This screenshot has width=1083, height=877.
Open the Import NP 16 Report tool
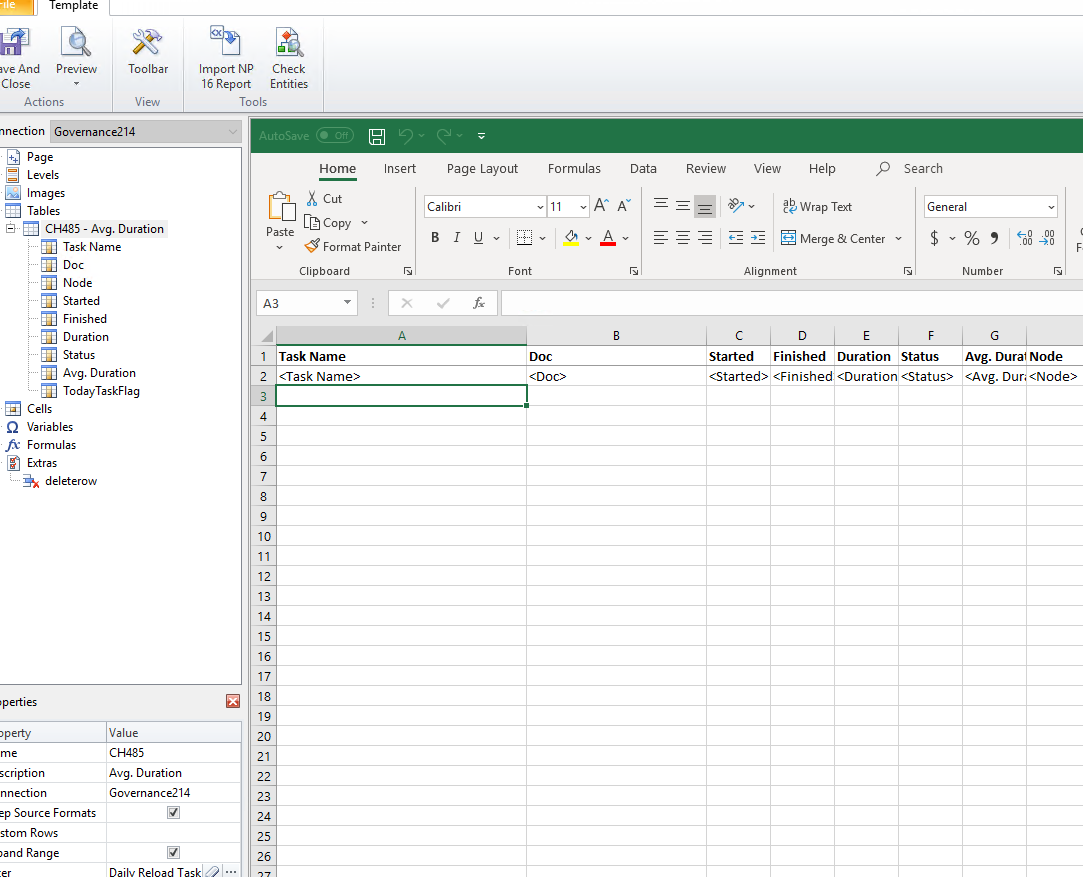point(225,44)
